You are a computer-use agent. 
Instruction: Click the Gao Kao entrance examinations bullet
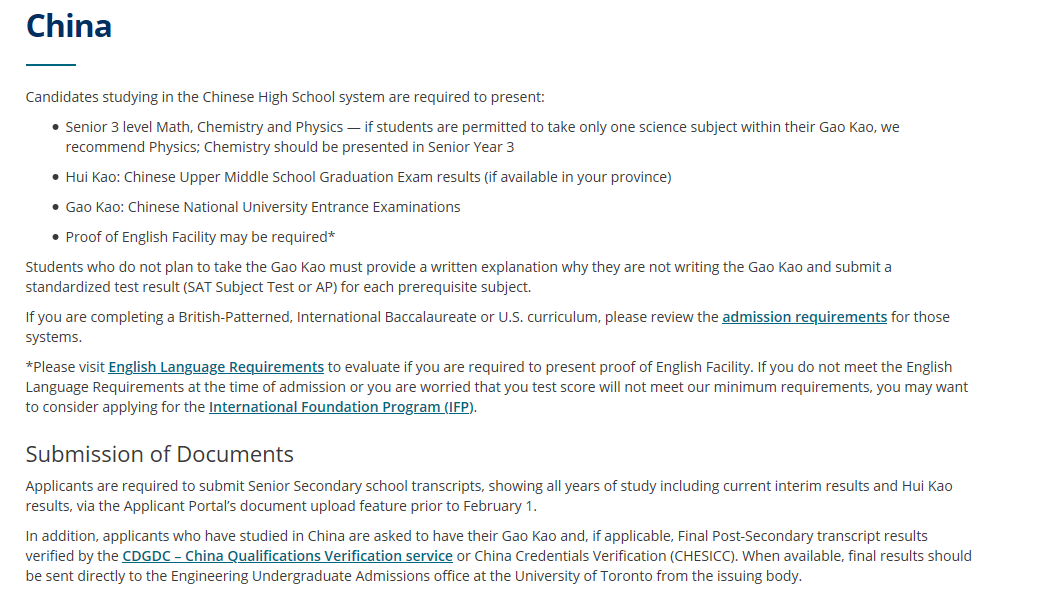pyautogui.click(x=263, y=207)
